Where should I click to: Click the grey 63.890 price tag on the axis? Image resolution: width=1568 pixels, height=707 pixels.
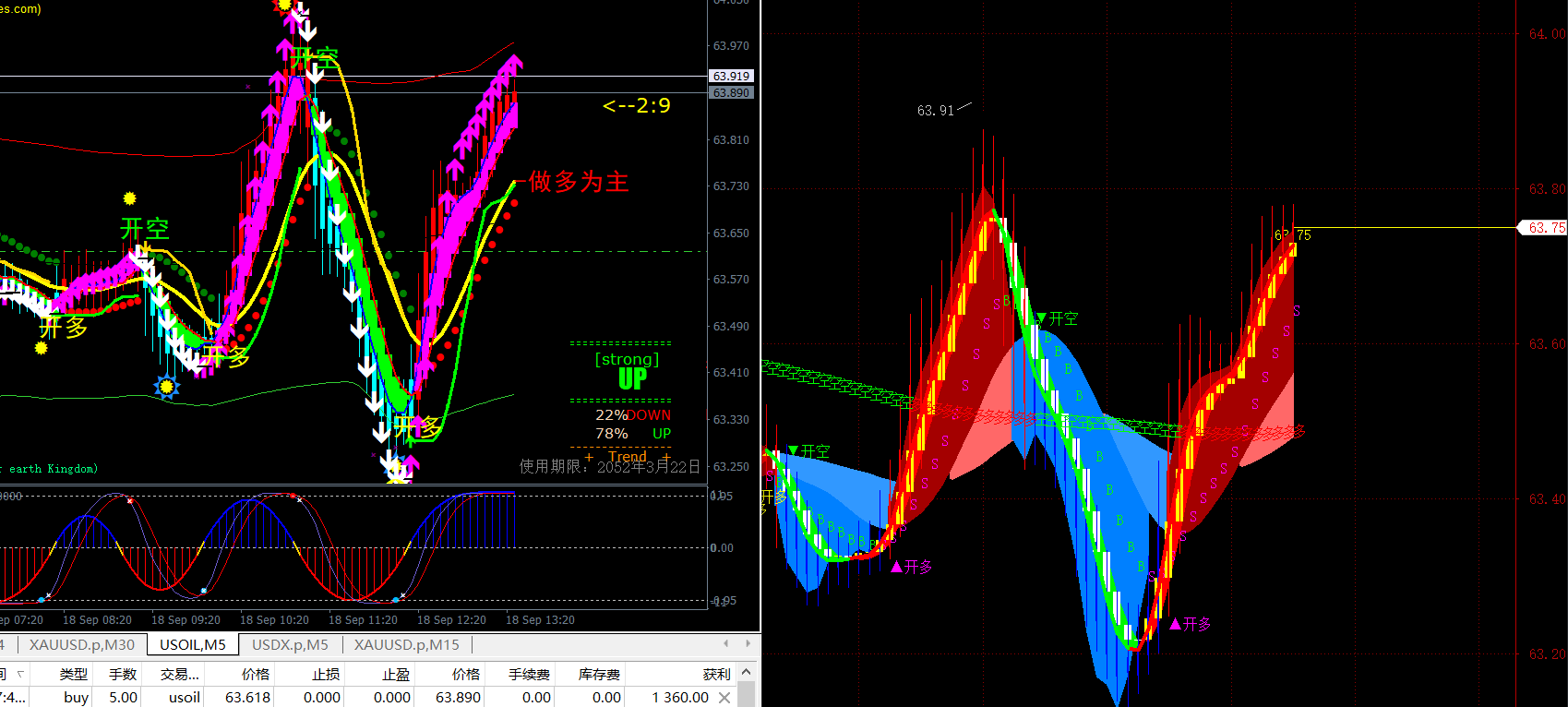[731, 92]
